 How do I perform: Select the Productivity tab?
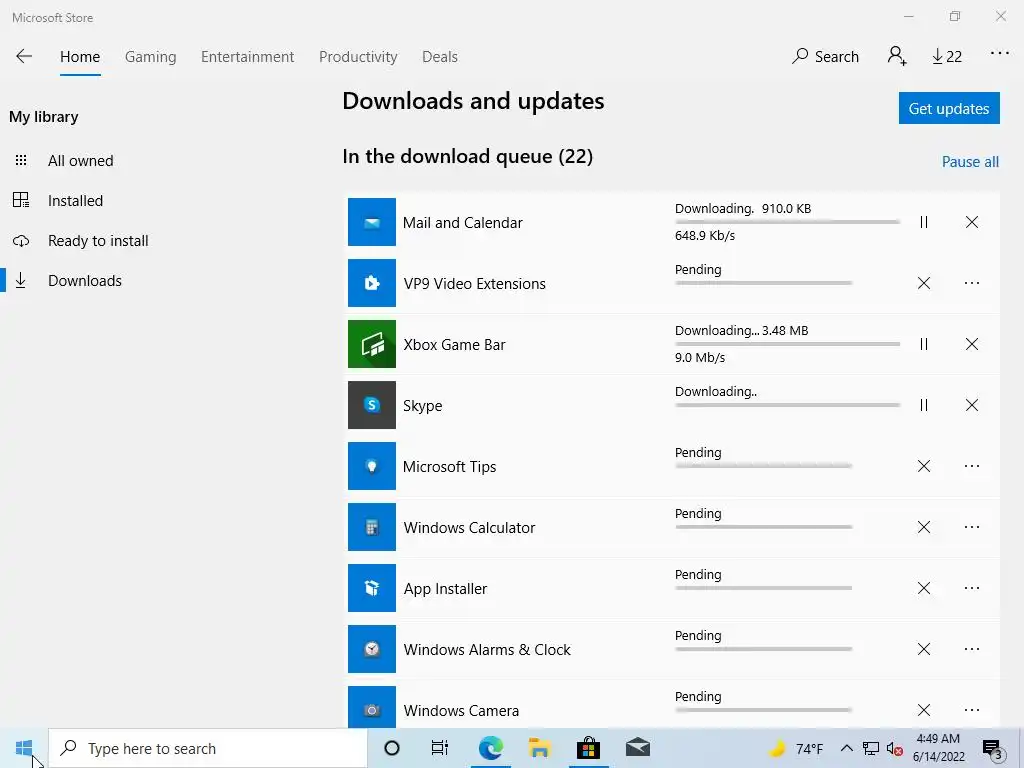coord(358,57)
